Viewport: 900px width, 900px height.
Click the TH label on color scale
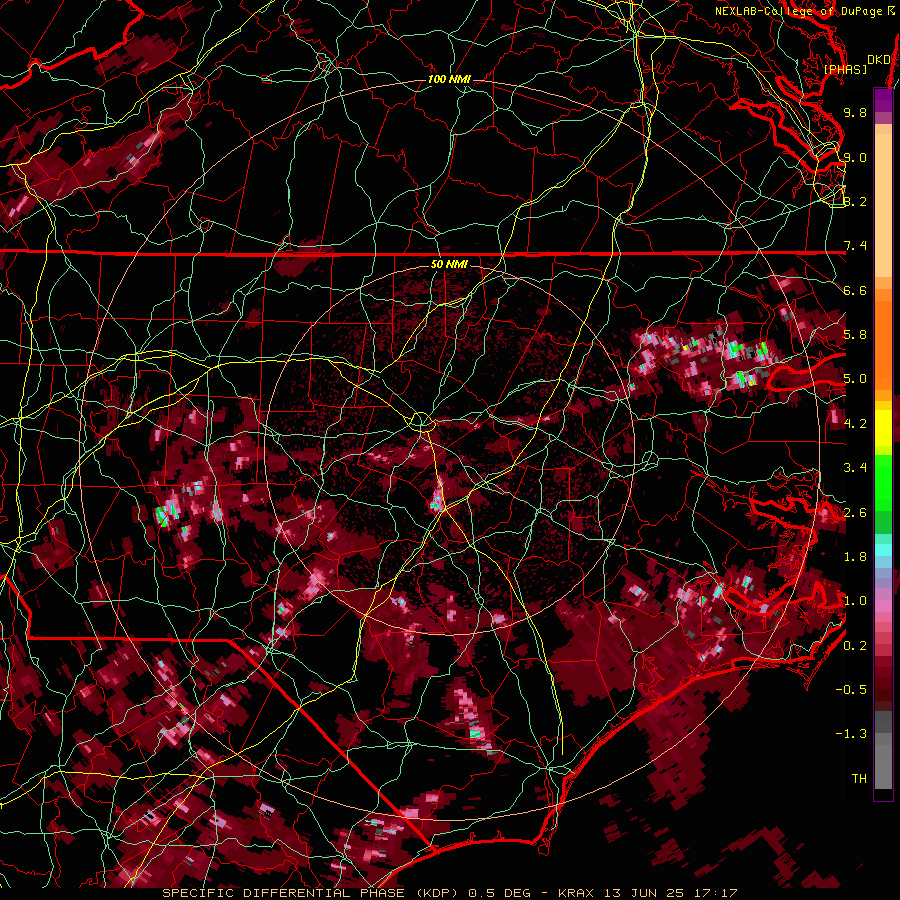coord(859,779)
